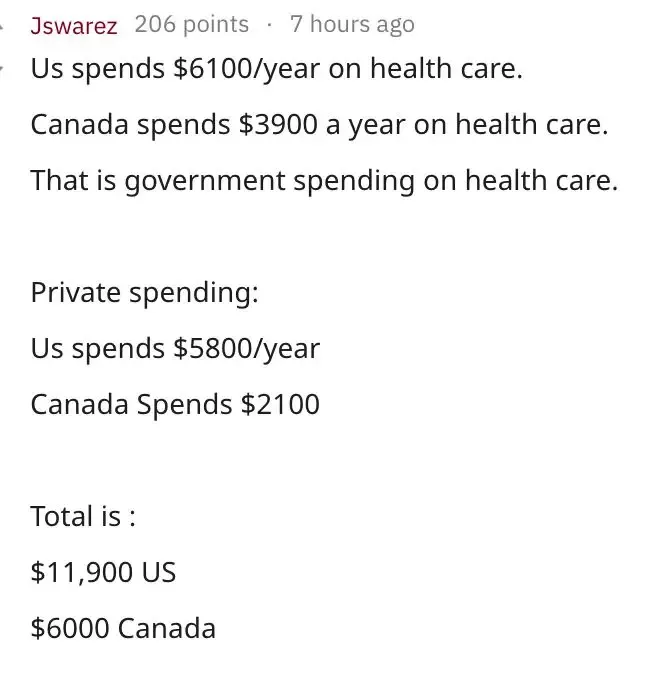Image resolution: width=664 pixels, height=676 pixels.
Task: Click Us in the $5800 line
Action: tap(47, 348)
